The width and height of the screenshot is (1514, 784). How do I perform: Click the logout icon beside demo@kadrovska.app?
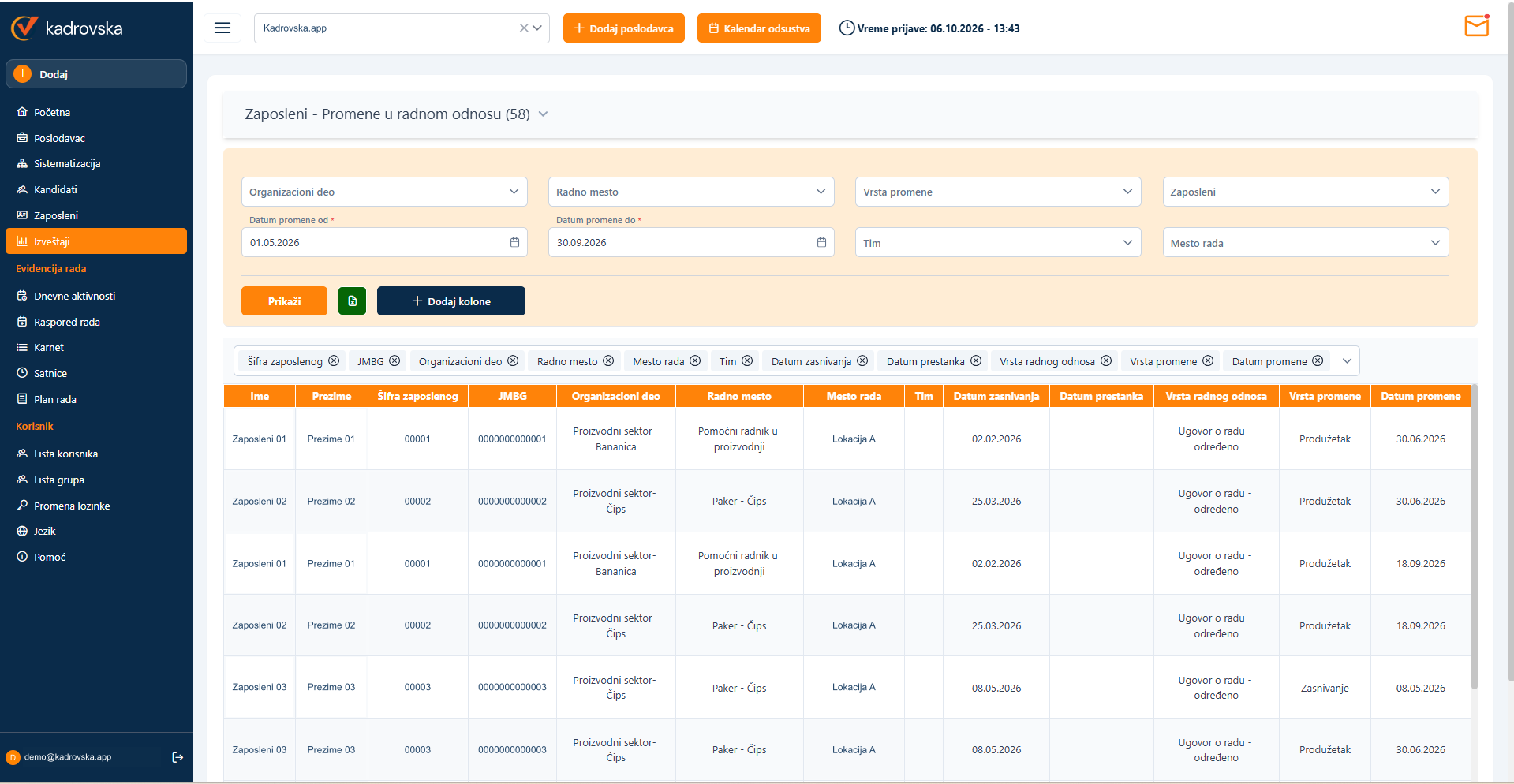[x=178, y=757]
